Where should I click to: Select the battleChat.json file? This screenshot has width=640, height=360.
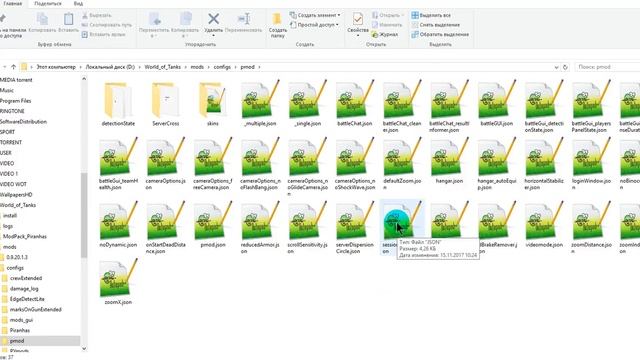click(355, 104)
